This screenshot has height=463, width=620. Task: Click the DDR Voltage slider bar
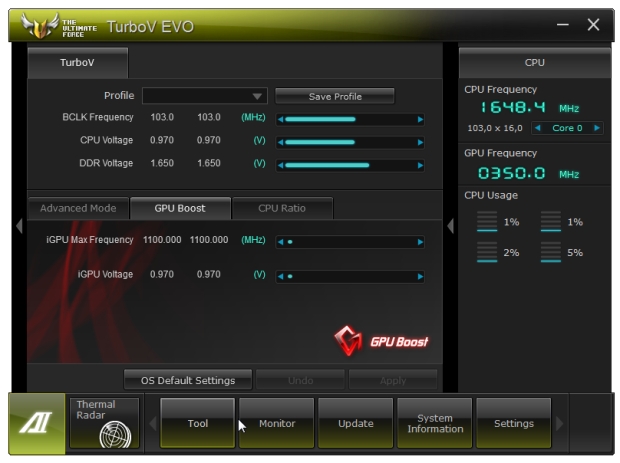pos(350,165)
